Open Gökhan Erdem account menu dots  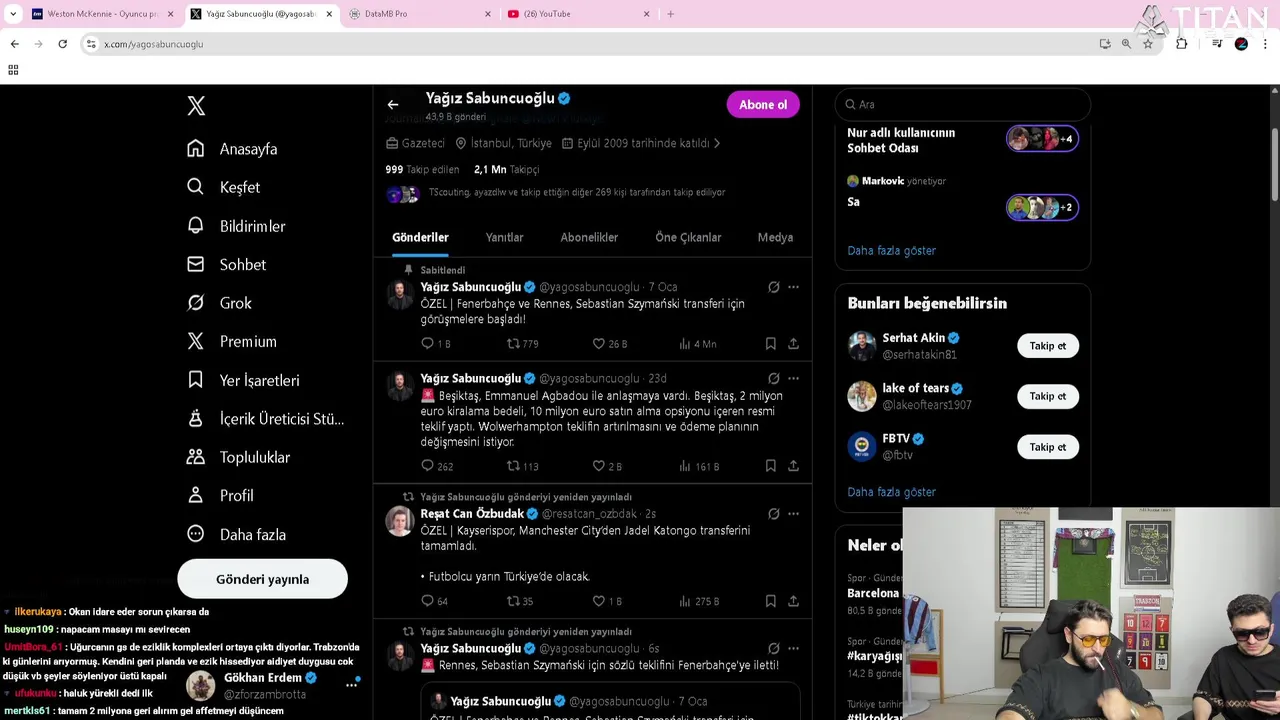pos(352,685)
